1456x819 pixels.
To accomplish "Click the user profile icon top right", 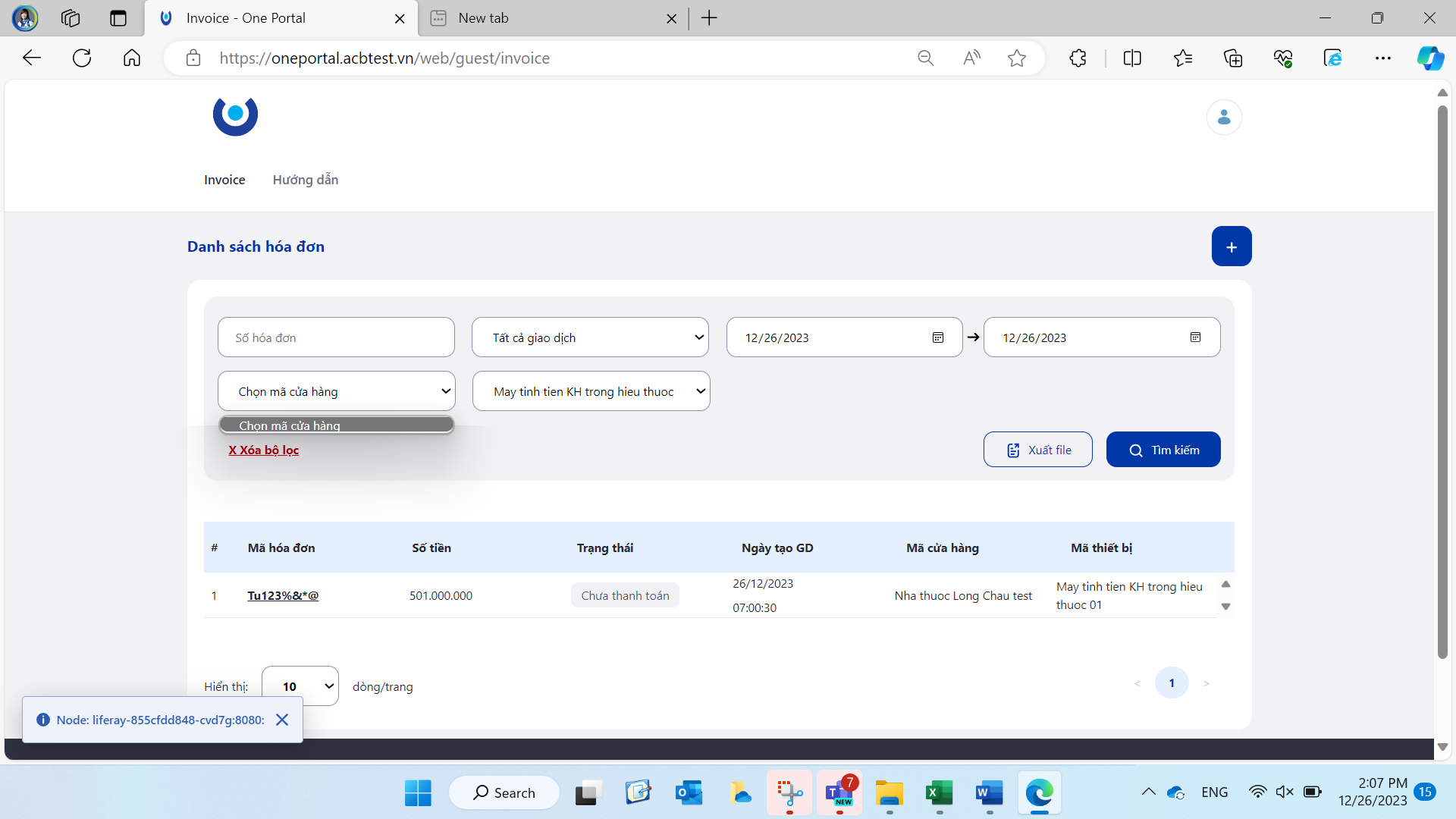I will pyautogui.click(x=1223, y=117).
